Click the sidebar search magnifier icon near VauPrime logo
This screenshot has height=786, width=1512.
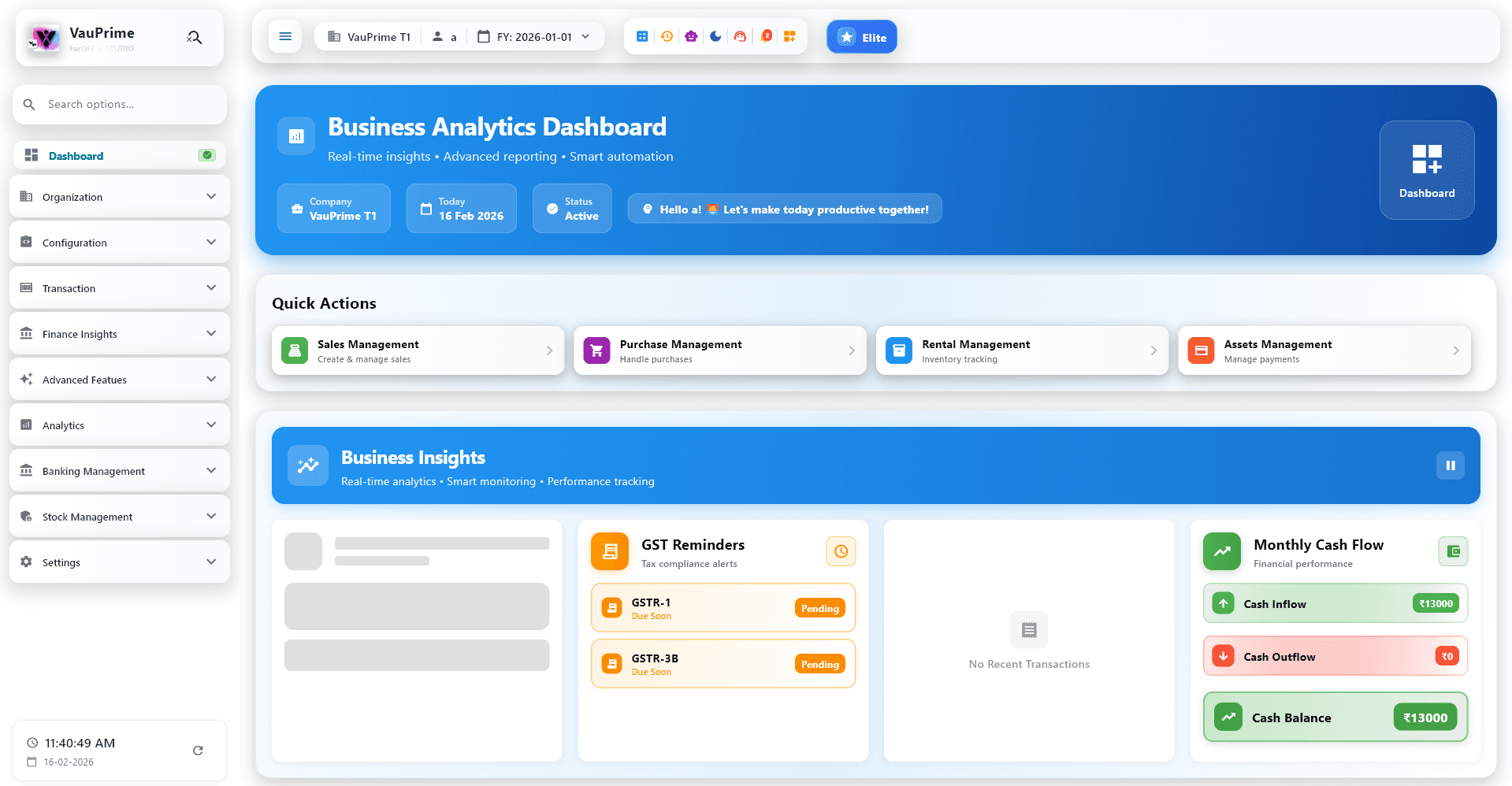[195, 37]
